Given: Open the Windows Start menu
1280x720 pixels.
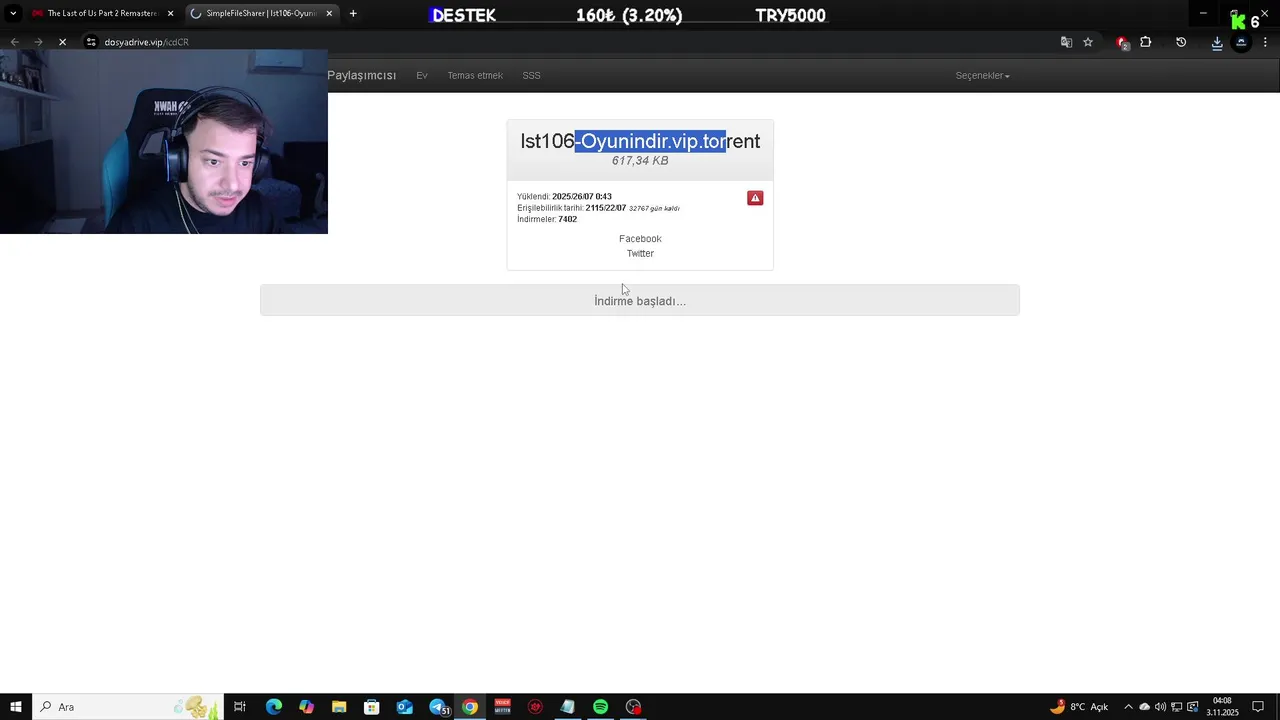Looking at the screenshot, I should [x=16, y=707].
